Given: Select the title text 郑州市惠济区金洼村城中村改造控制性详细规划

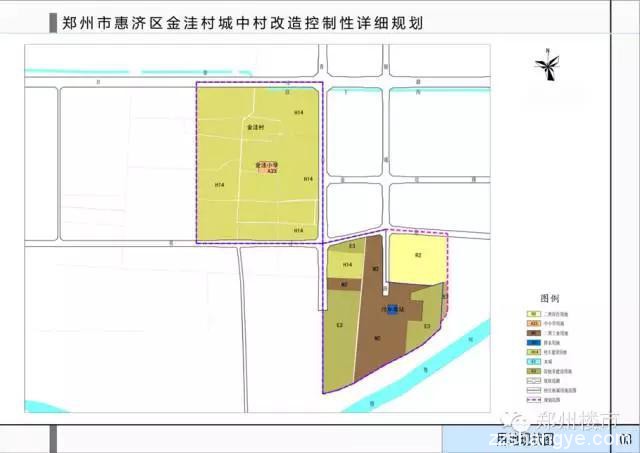Looking at the screenshot, I should (x=242, y=23).
